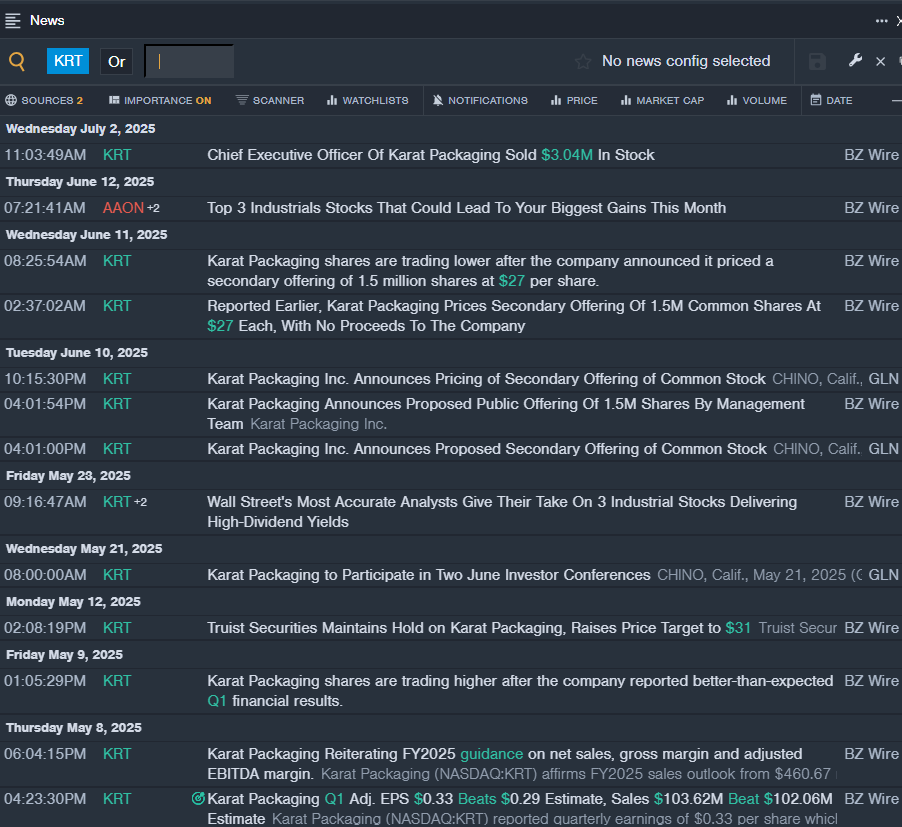Click the Friday May 9, 2025 date header
The image size is (902, 827).
pyautogui.click(x=64, y=654)
